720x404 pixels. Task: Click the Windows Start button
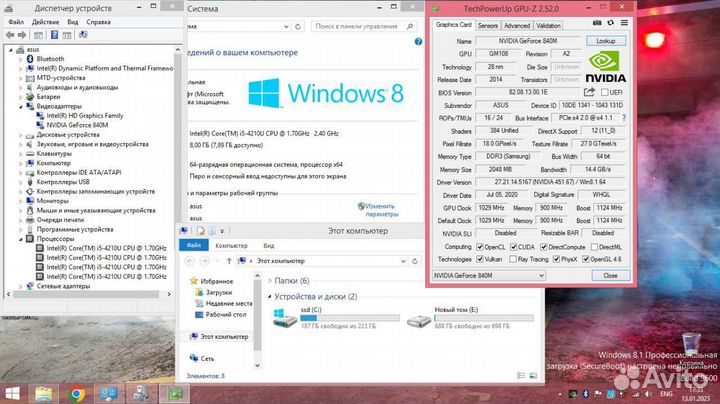tap(12, 393)
